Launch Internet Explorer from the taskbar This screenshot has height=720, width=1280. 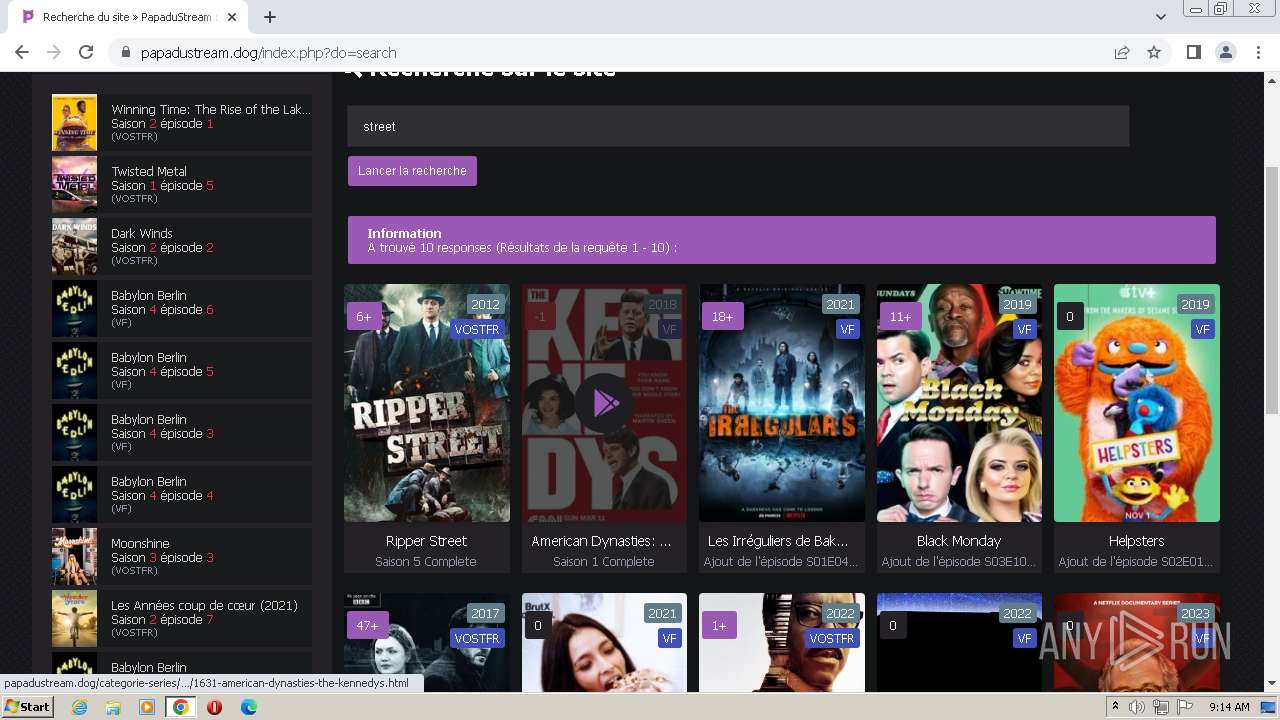(x=79, y=707)
